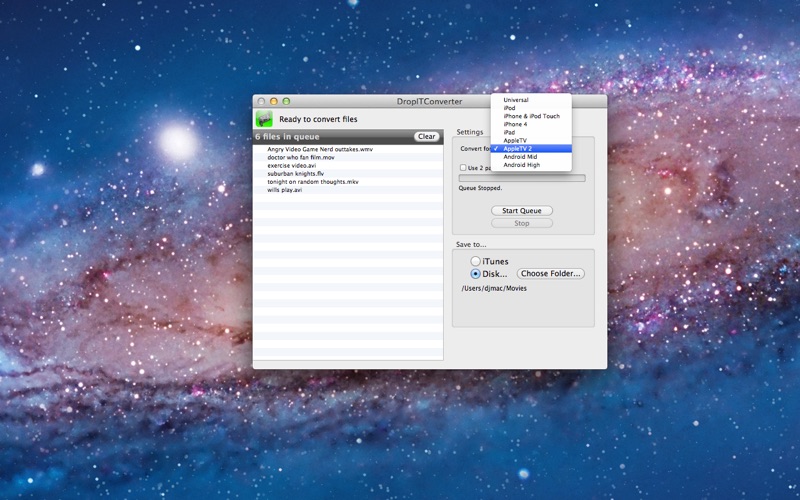Choose iPhone & iPod Touch preset
Screen dimensions: 800x500
tap(531, 116)
